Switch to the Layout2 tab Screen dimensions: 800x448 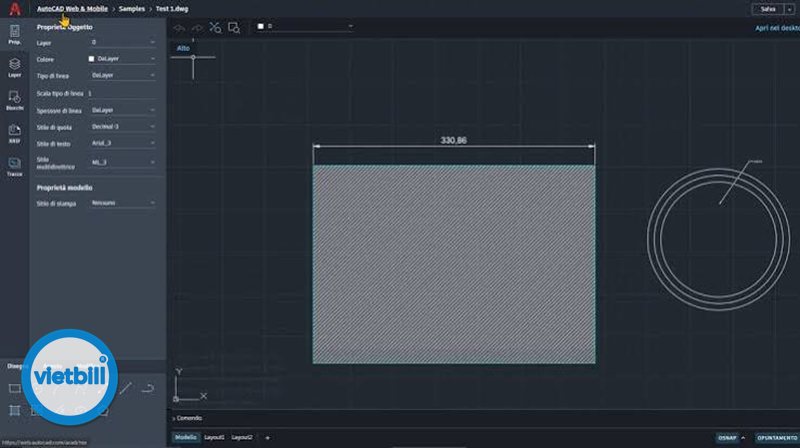tap(242, 437)
